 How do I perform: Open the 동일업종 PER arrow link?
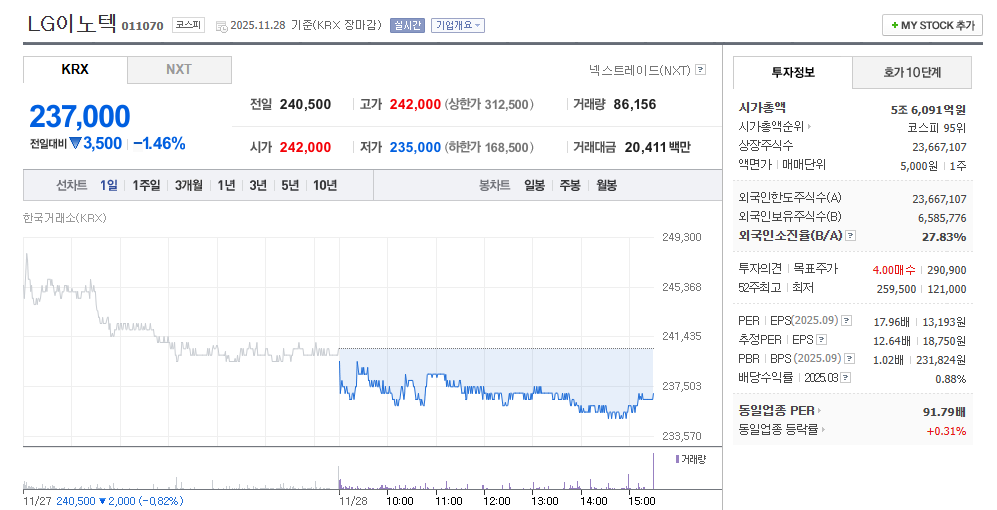point(820,411)
